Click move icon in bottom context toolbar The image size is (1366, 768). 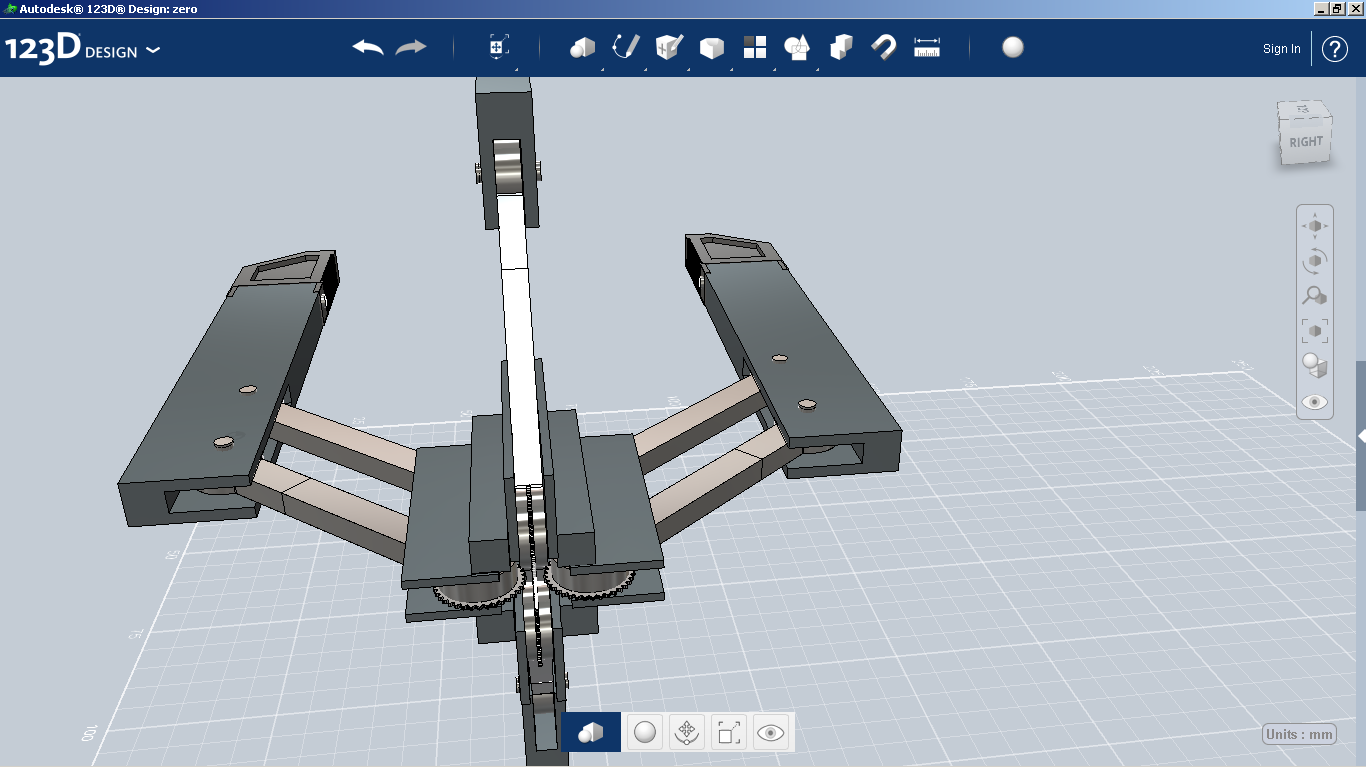pyautogui.click(x=687, y=733)
